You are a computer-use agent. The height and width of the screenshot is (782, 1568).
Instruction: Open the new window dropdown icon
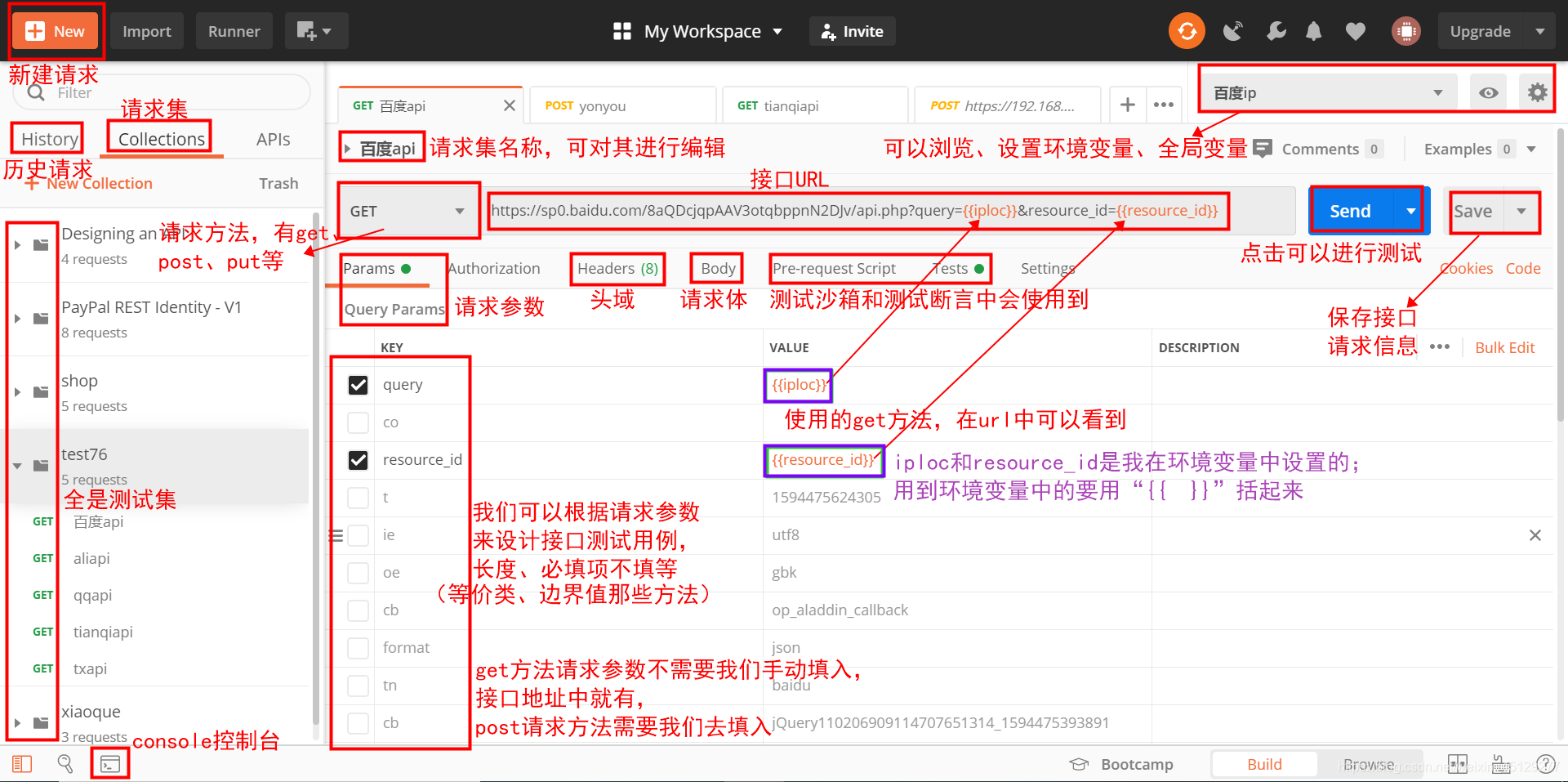point(316,31)
